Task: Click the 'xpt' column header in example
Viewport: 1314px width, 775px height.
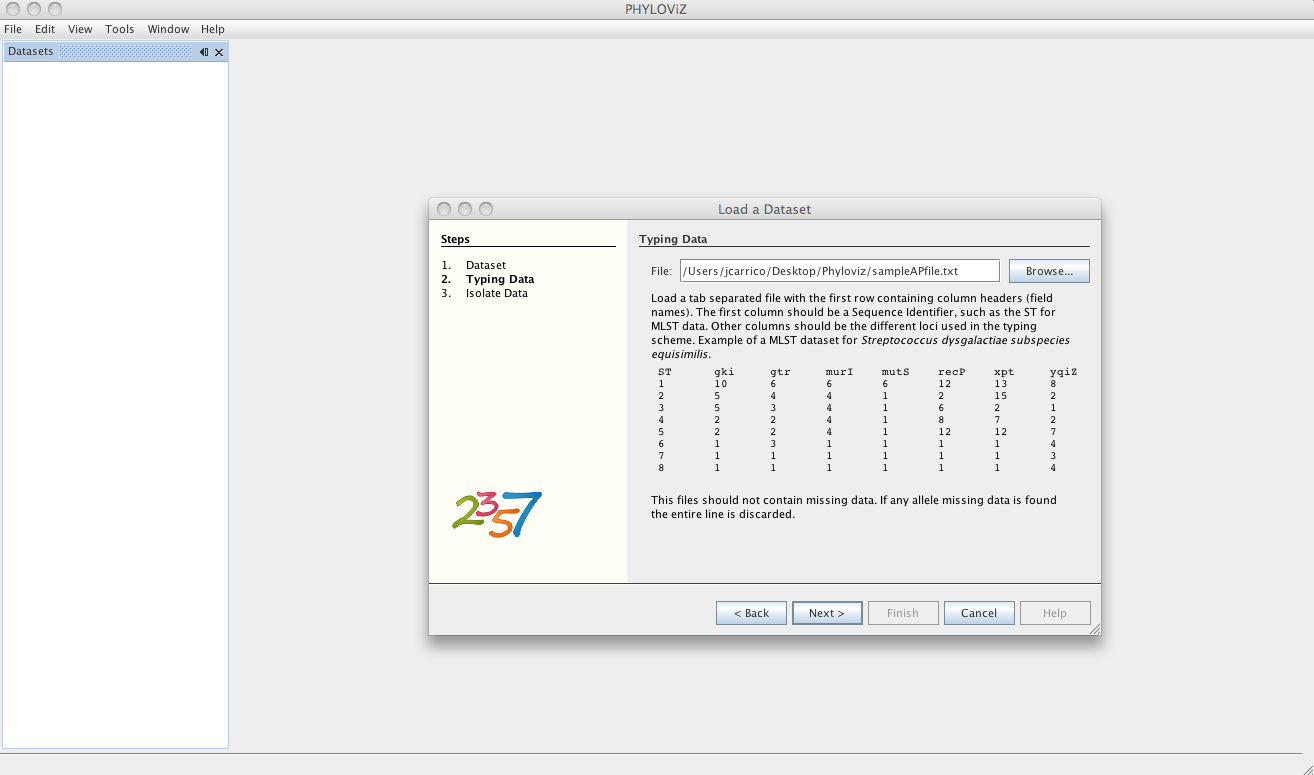Action: (x=1004, y=372)
